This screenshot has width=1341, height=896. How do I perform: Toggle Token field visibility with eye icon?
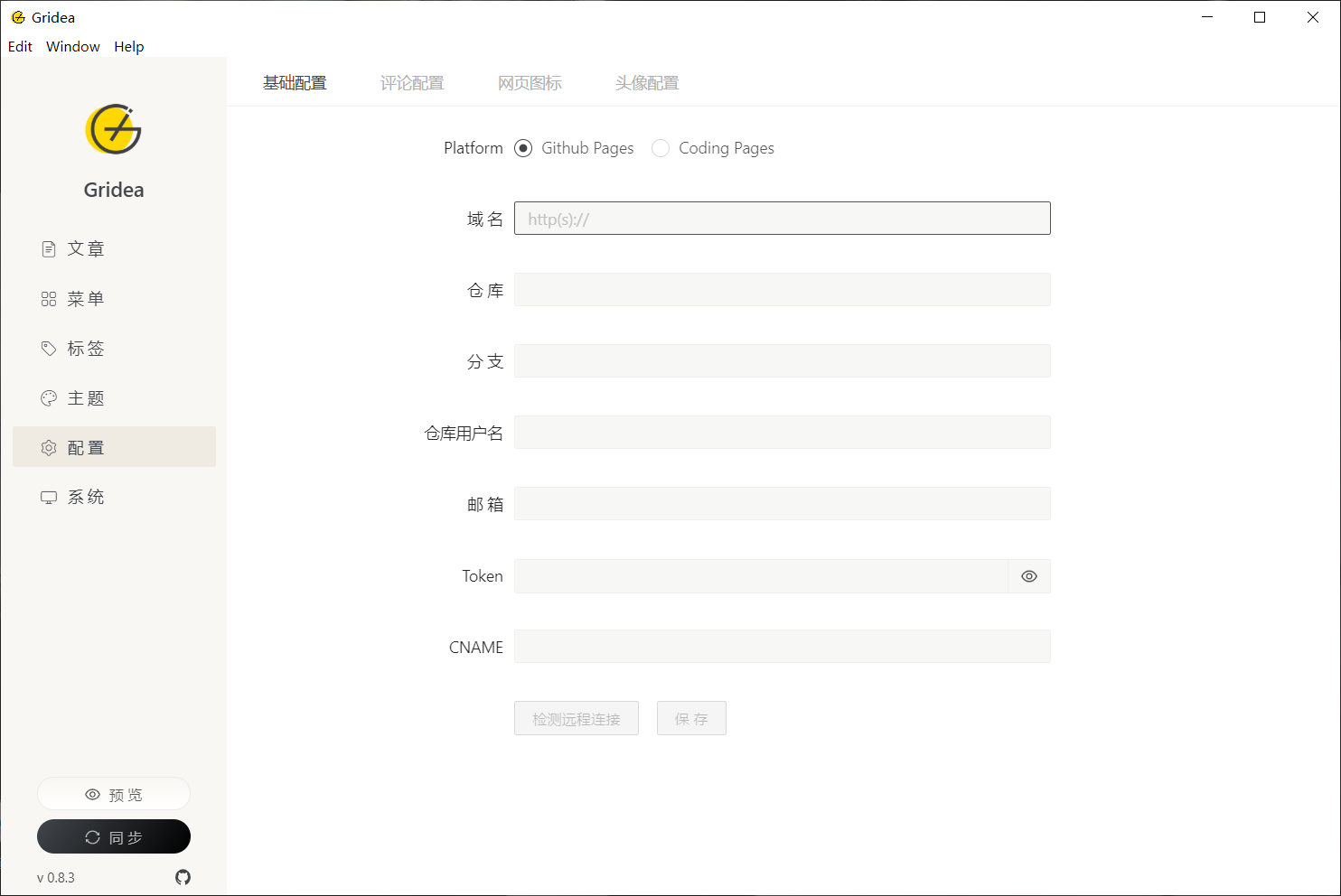(x=1028, y=575)
